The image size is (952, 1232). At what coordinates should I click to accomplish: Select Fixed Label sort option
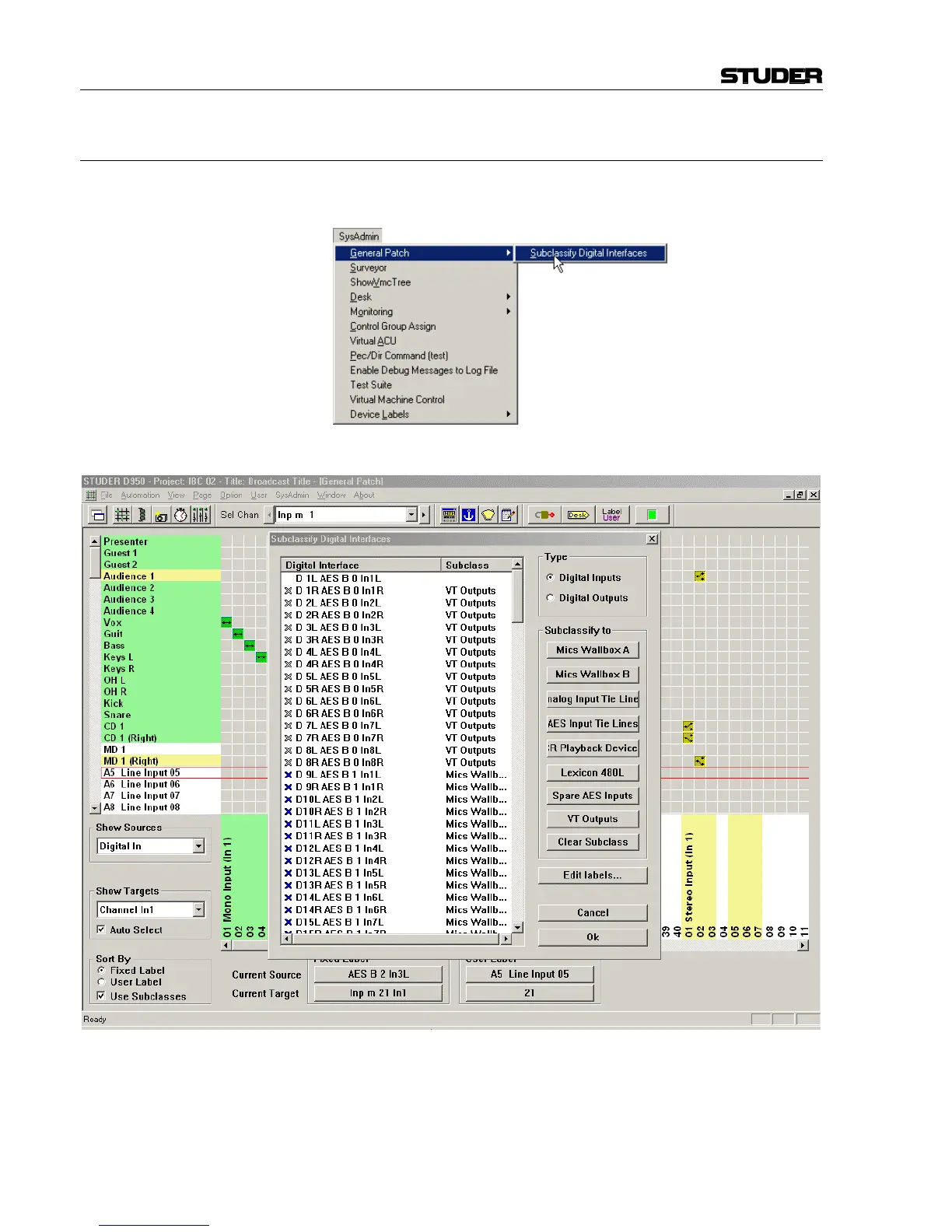coord(101,971)
